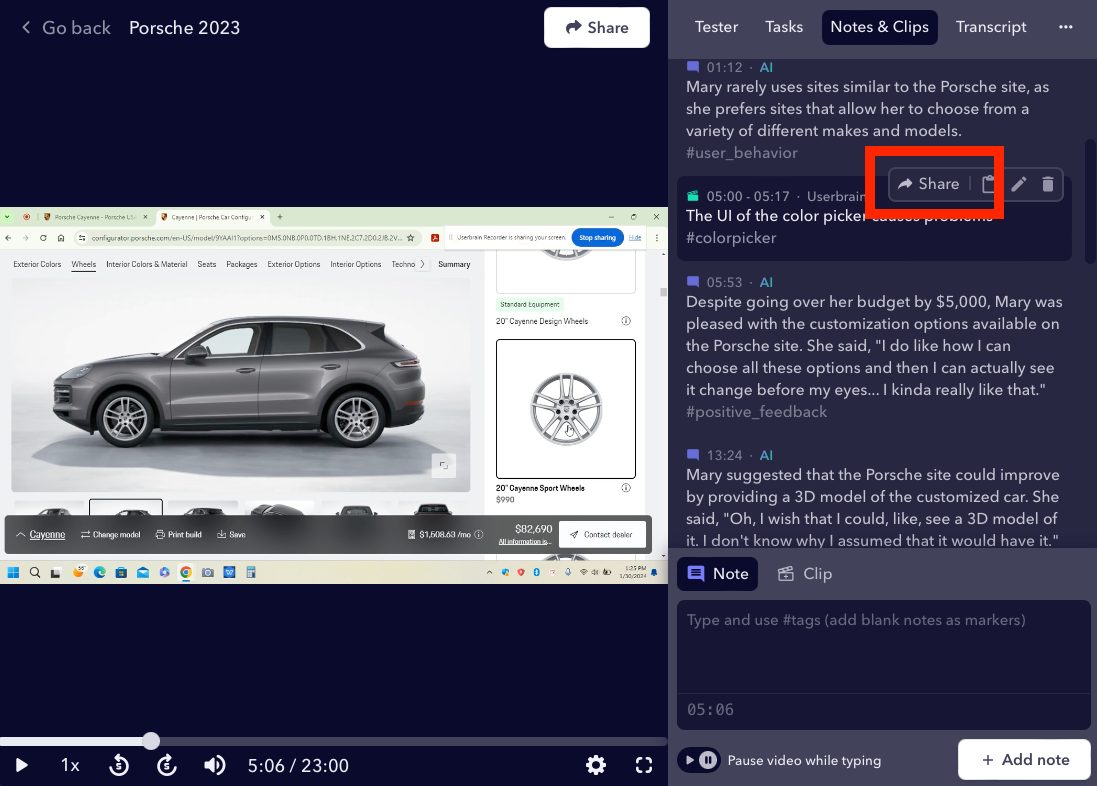Skip forward 5 seconds

coord(167,765)
